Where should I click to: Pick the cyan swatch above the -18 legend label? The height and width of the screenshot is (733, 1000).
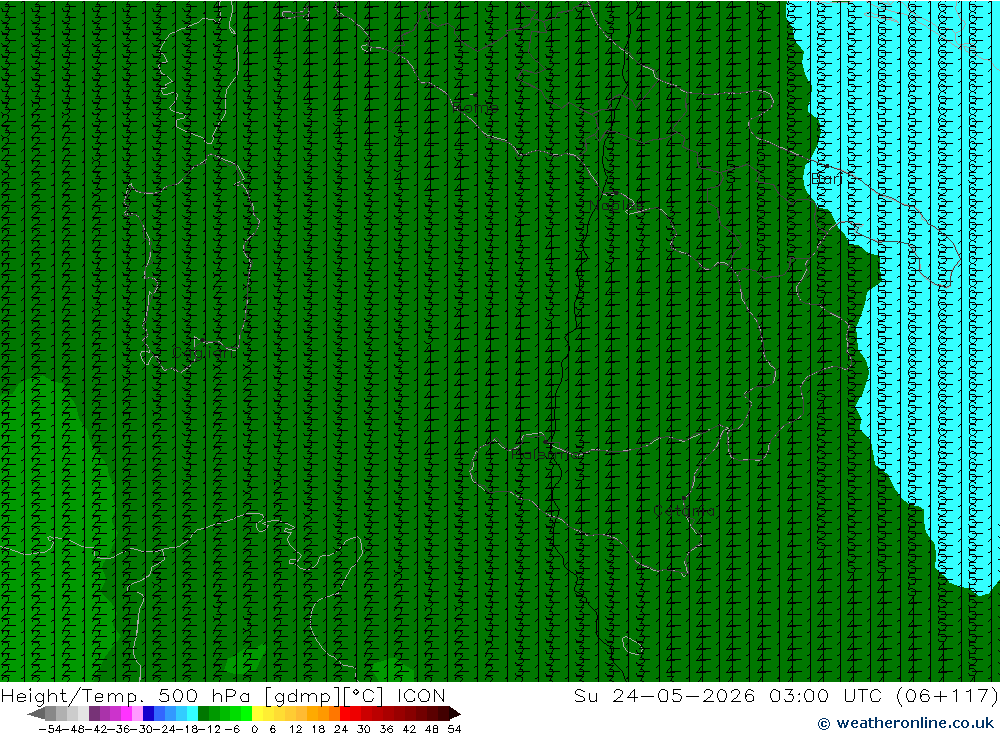pyautogui.click(x=192, y=713)
